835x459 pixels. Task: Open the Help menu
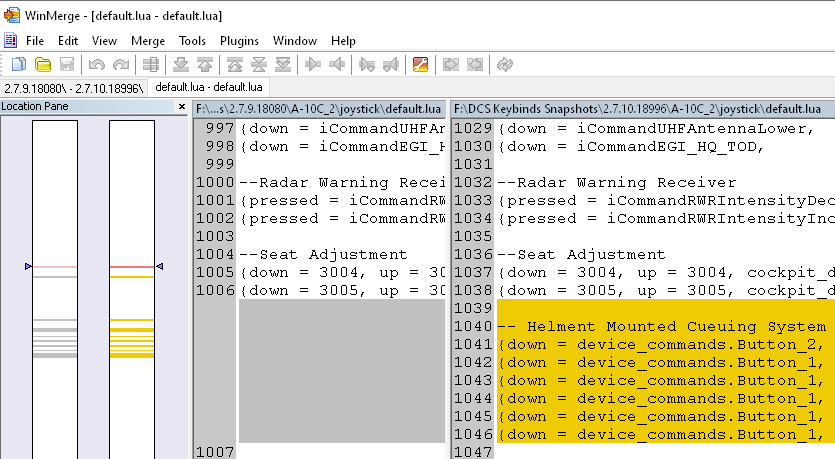coord(343,41)
